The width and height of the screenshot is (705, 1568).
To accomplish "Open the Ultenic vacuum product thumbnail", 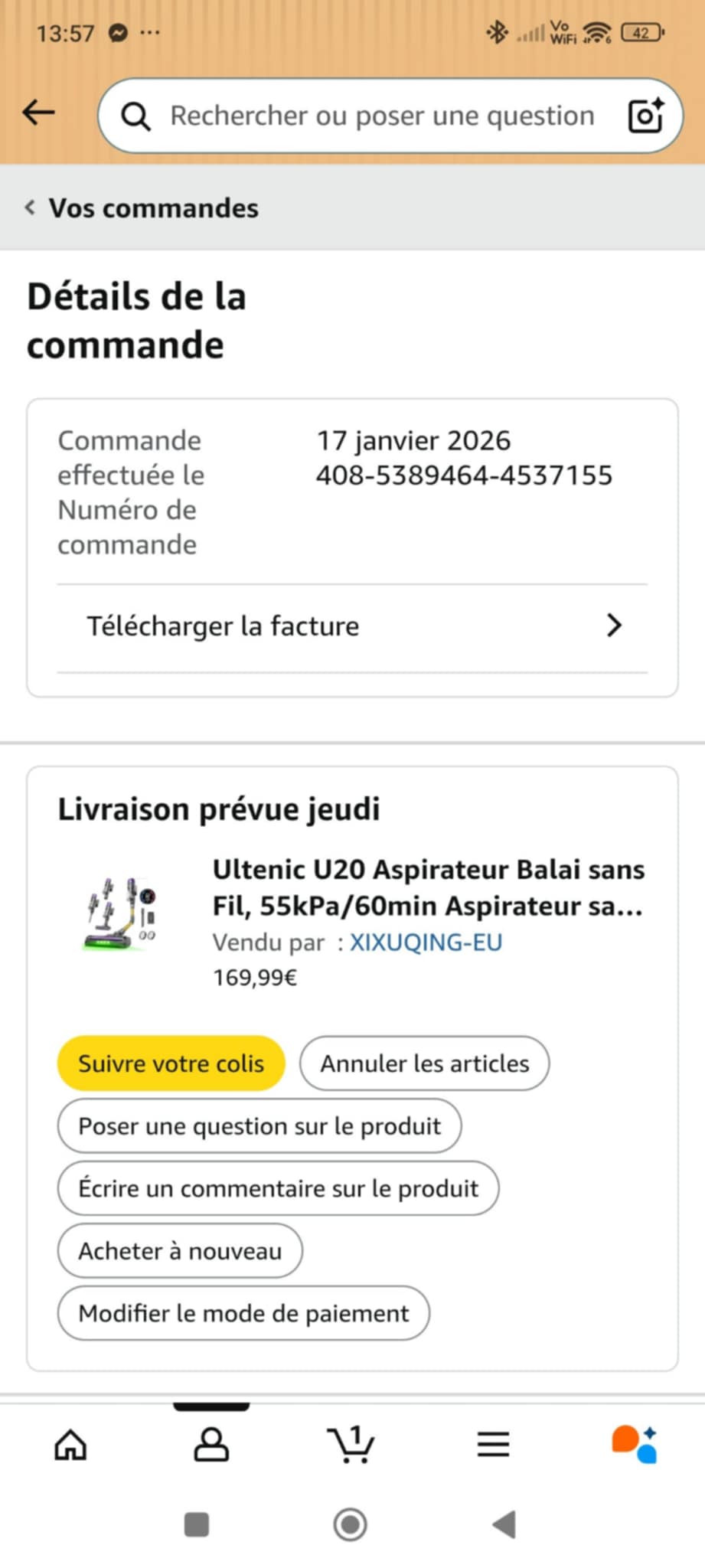I will coord(122,913).
